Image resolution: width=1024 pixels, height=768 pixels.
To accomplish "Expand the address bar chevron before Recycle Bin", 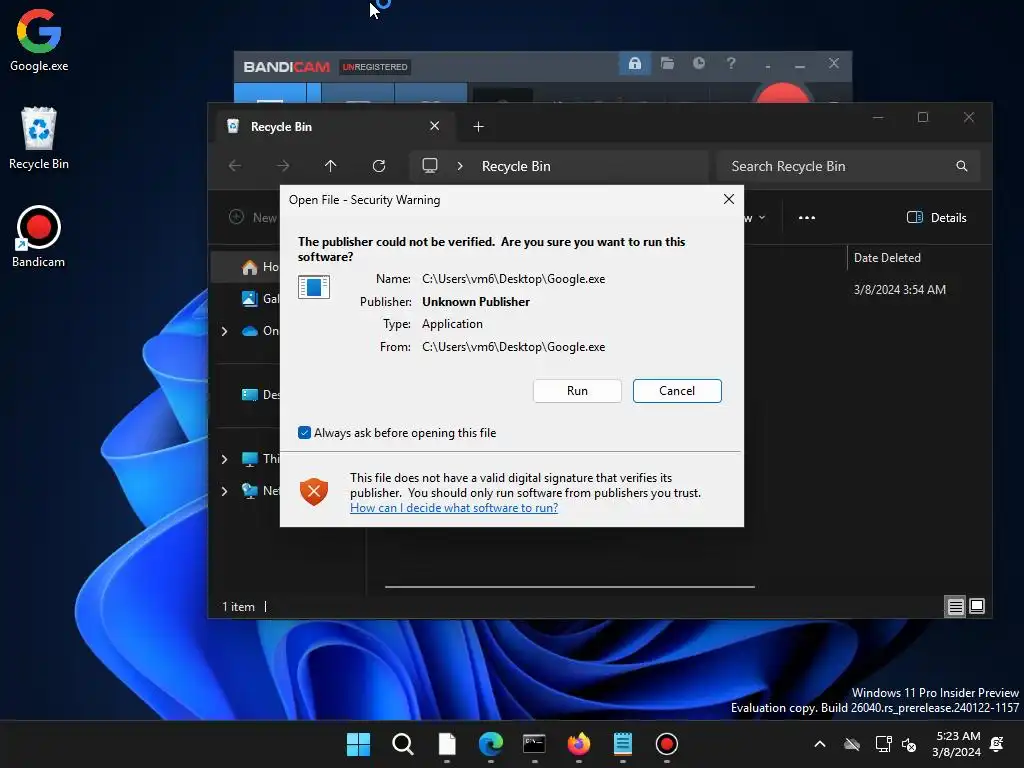I will (460, 167).
